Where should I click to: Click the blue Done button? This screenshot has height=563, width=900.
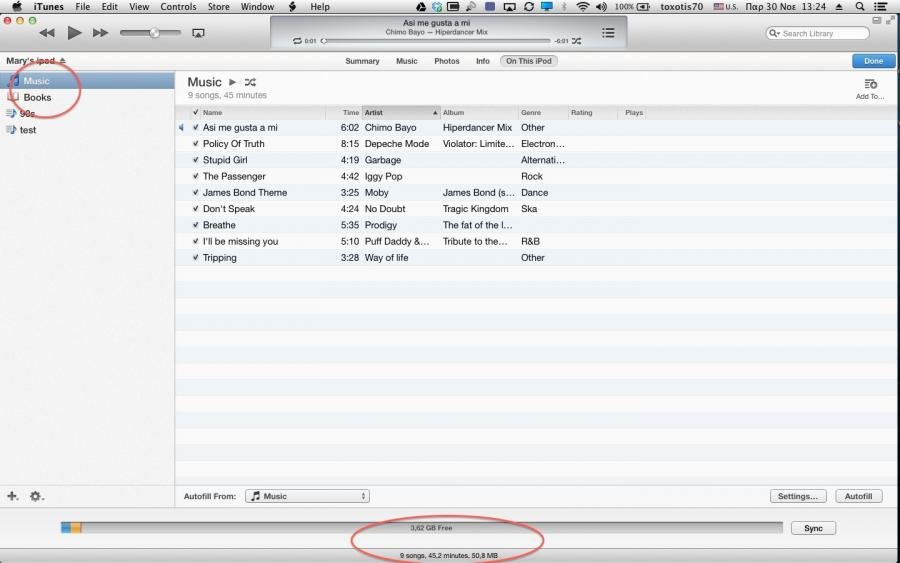pos(873,61)
